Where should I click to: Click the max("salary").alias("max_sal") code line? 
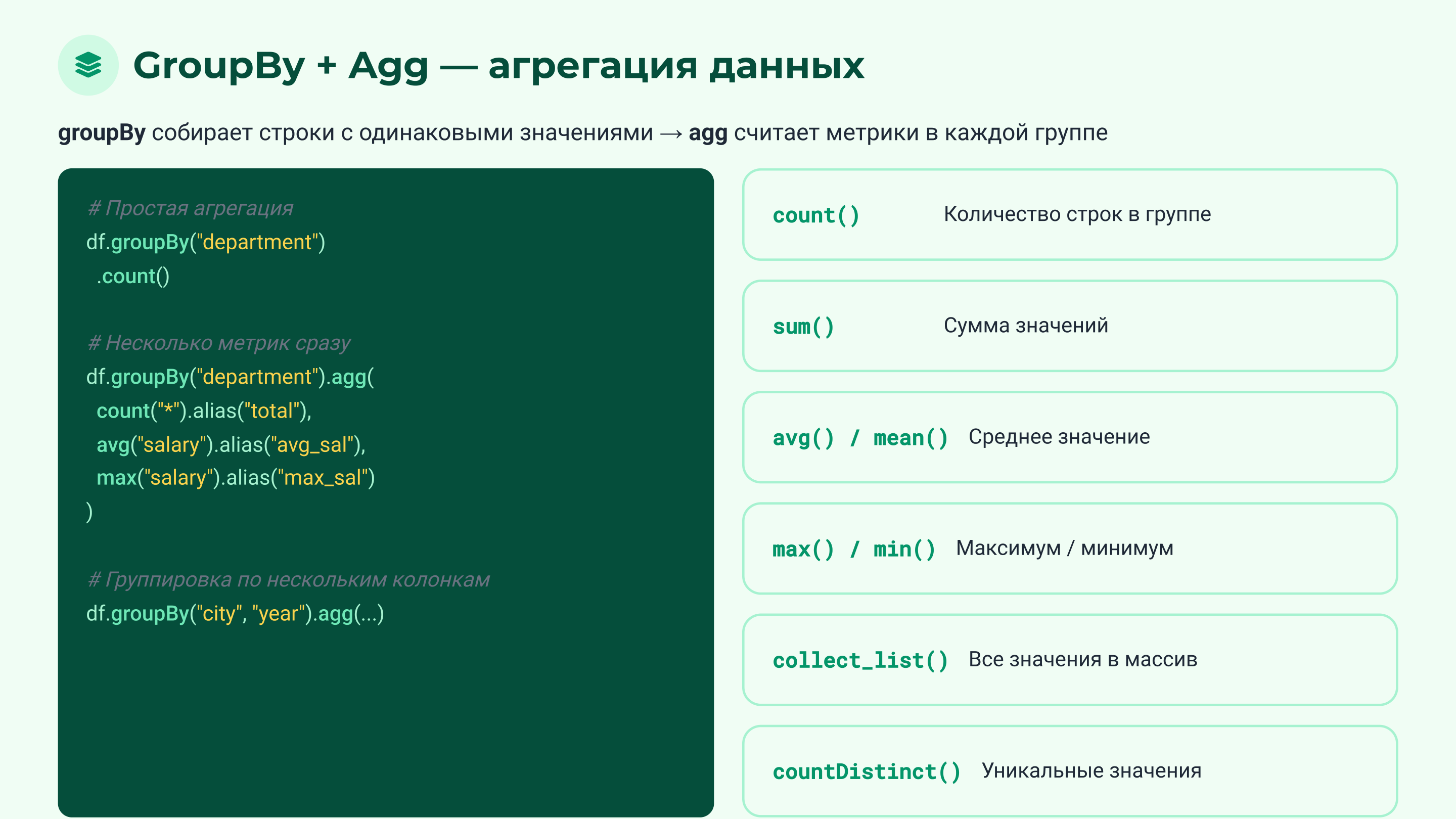[236, 478]
